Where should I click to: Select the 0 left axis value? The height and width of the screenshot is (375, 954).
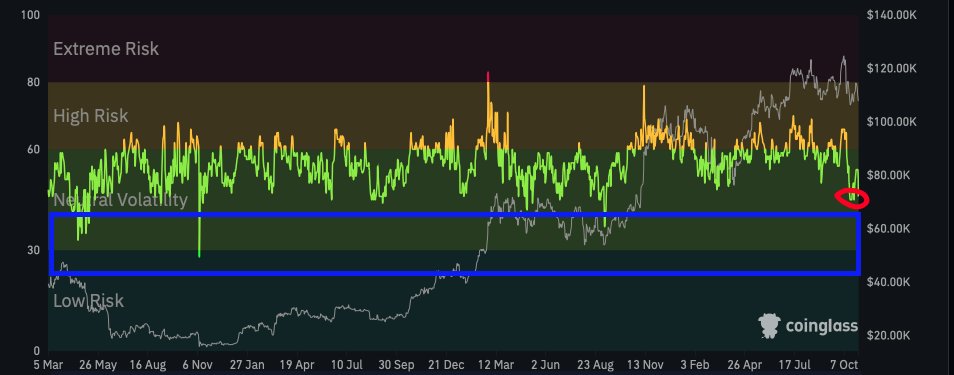[37, 351]
